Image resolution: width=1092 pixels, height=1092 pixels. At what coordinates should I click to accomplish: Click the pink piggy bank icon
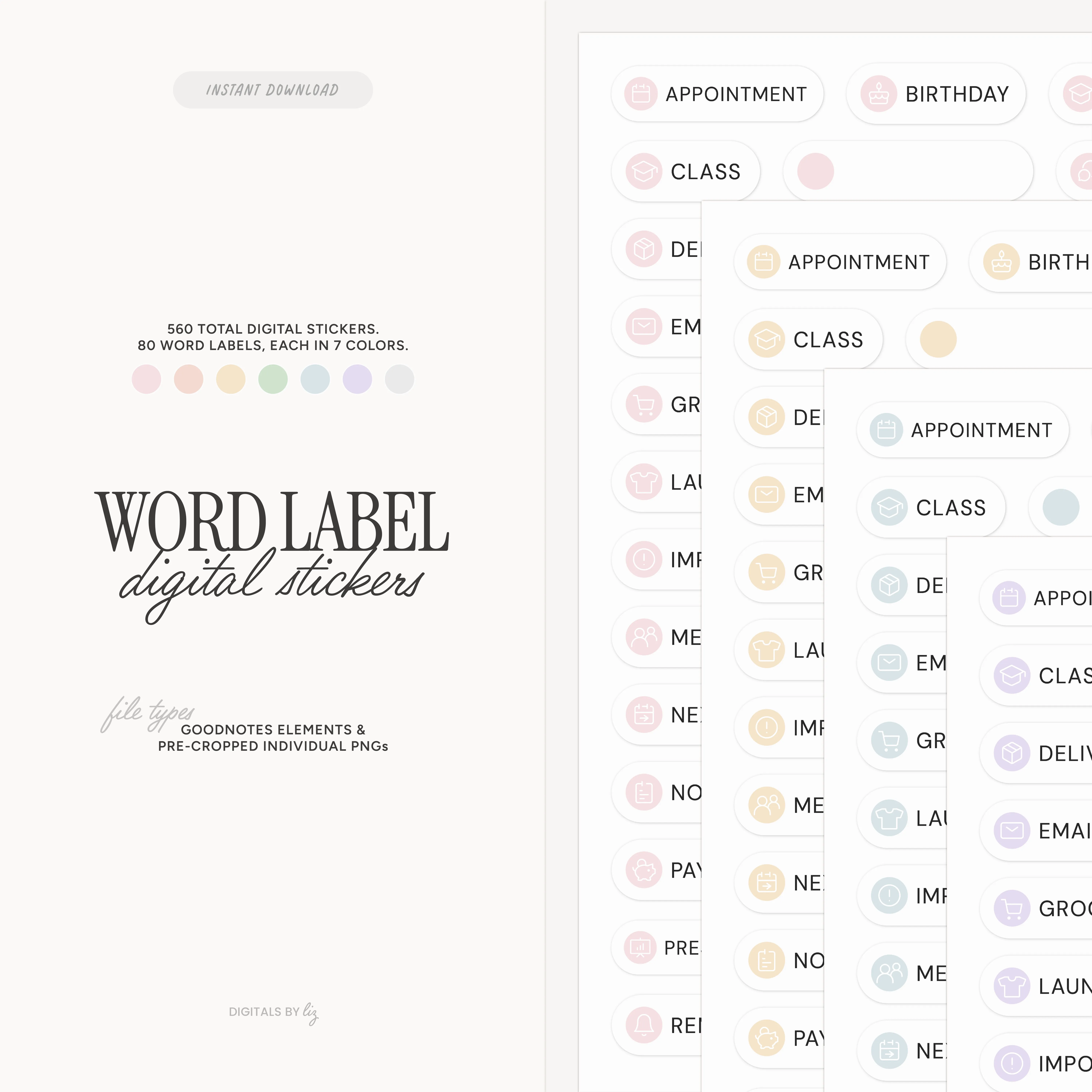(644, 870)
